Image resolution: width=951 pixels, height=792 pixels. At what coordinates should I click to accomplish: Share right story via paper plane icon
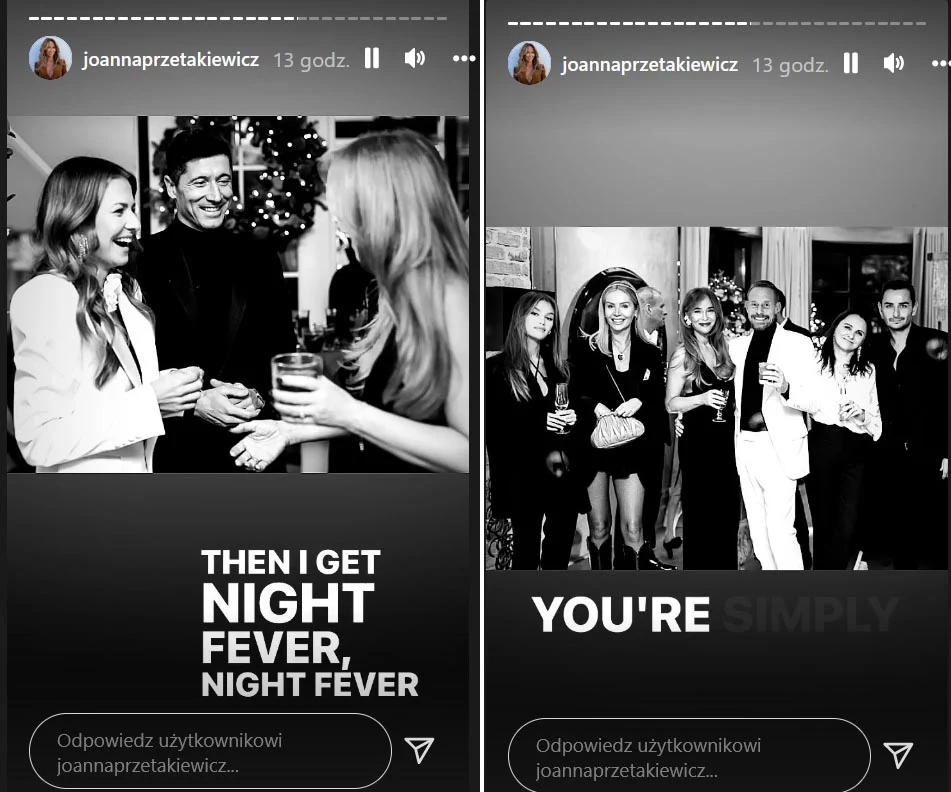(x=898, y=755)
